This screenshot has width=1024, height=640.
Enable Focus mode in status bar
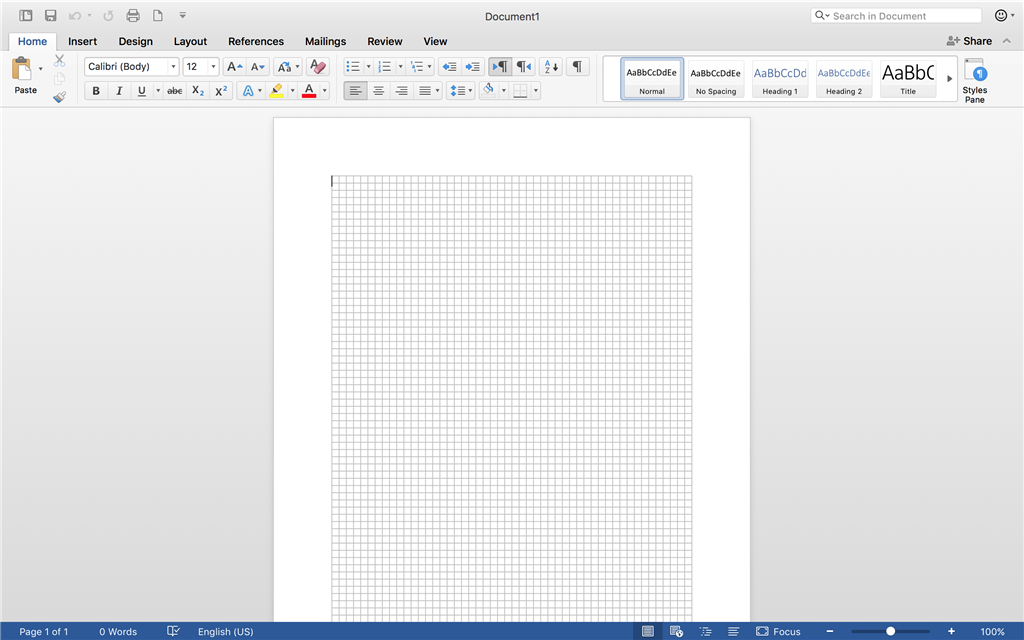click(778, 631)
